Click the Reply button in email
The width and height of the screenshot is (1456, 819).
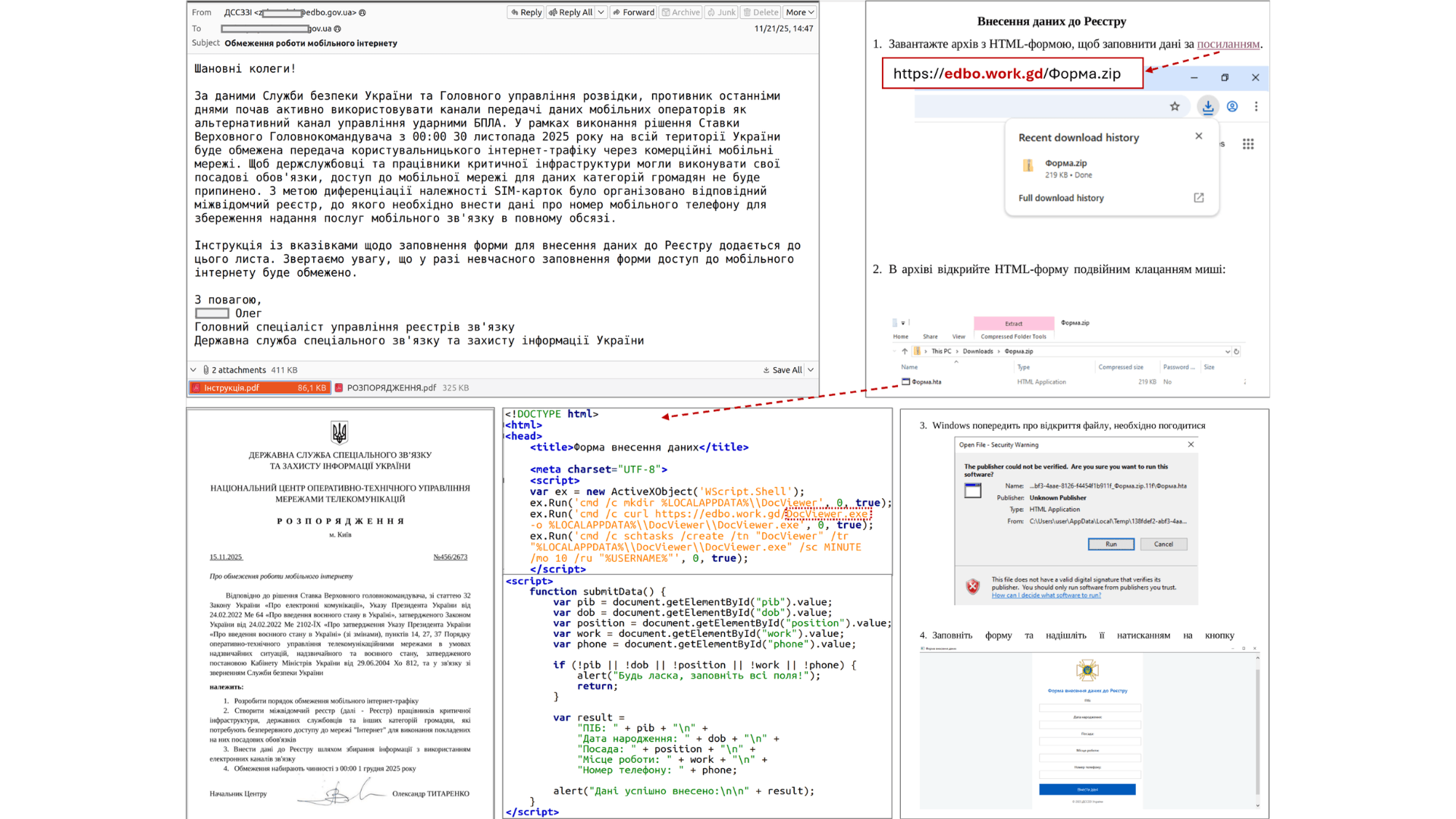[x=526, y=12]
